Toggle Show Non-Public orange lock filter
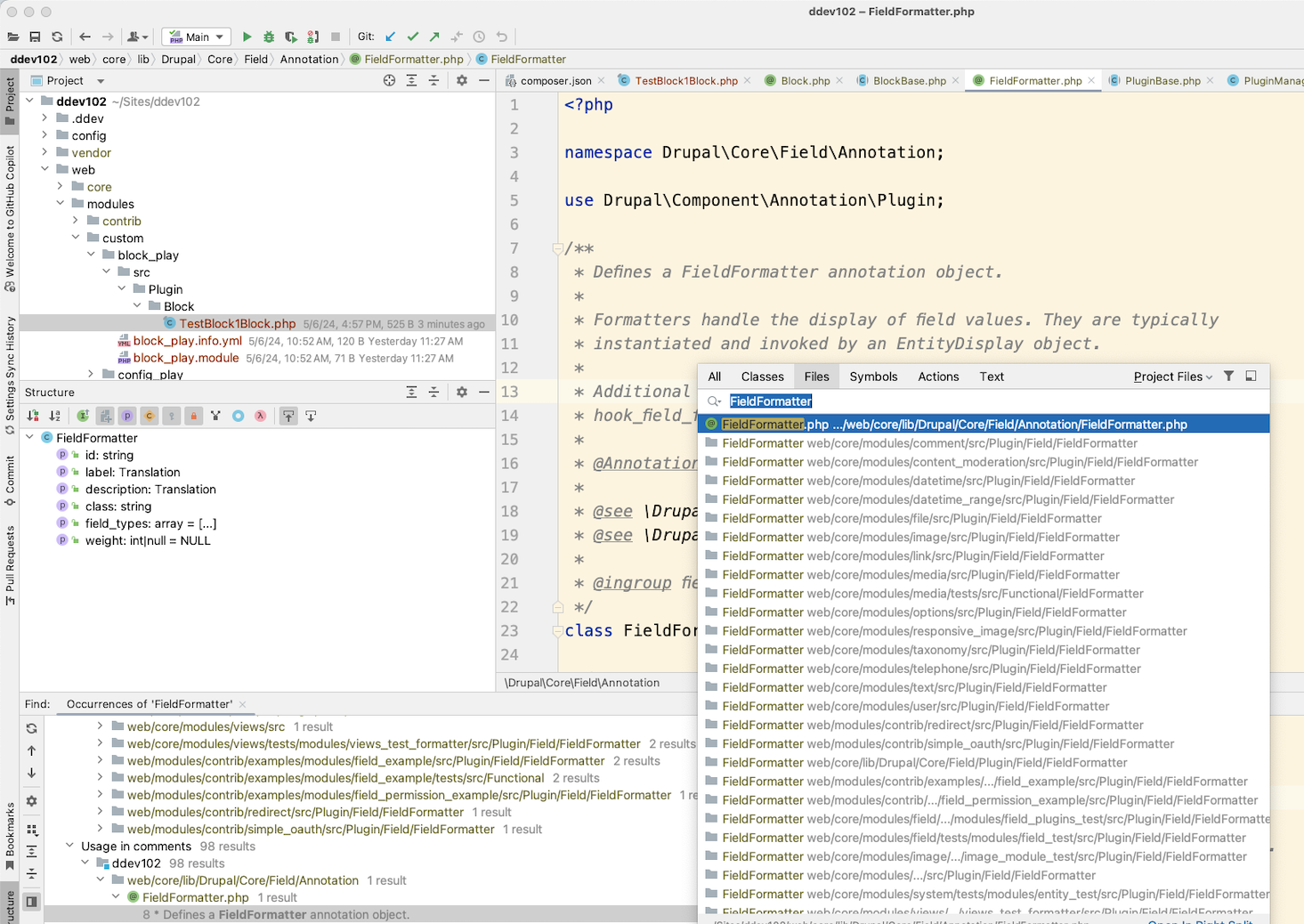This screenshot has width=1304, height=924. click(193, 416)
